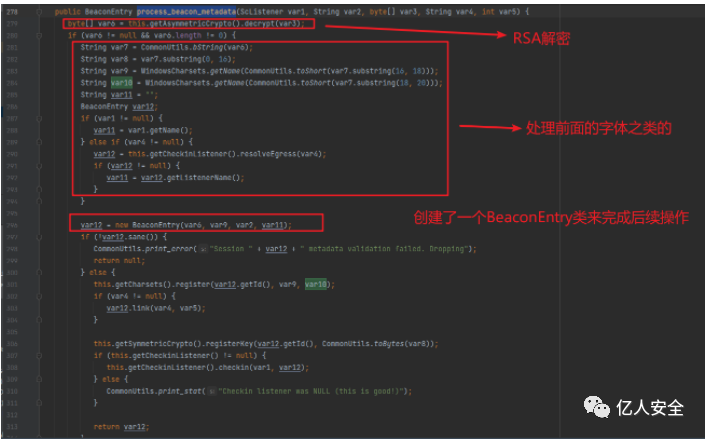Fold the getCheckinListener if block at line 307
707x439 pixels.
(39, 356)
